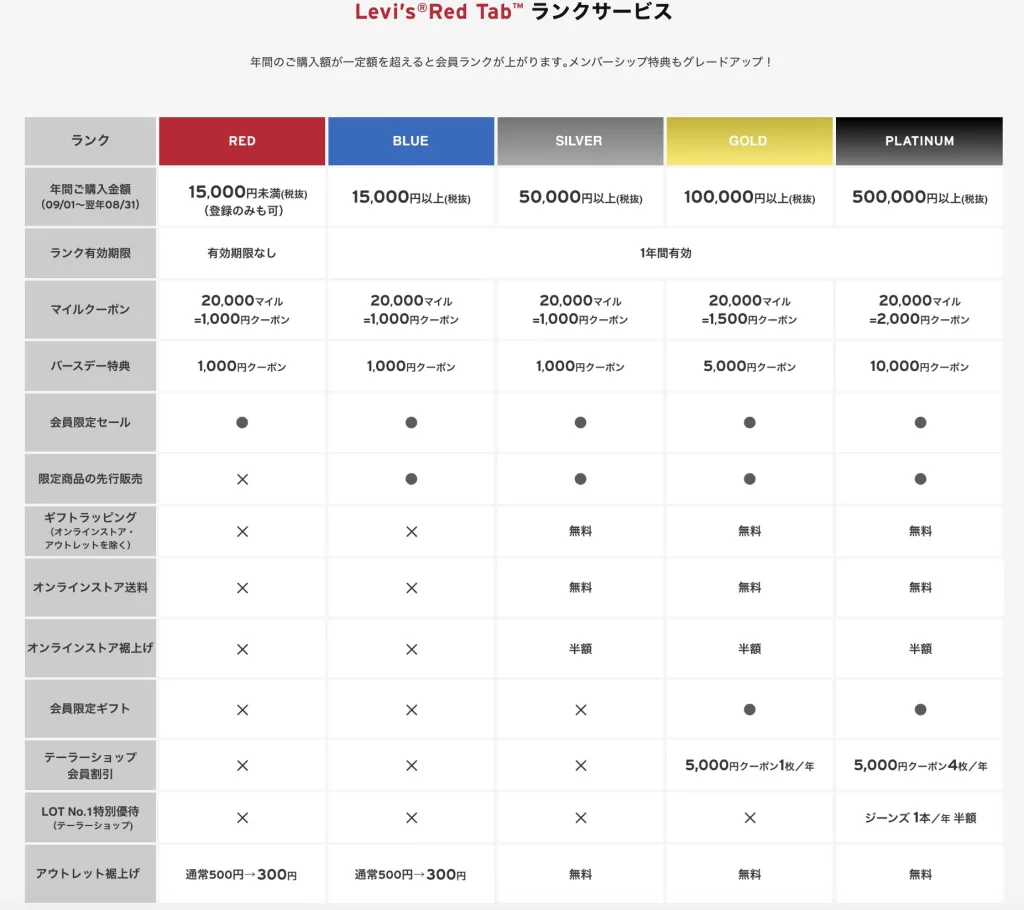Click the X for GOLD LOT No.1特別優待
The width and height of the screenshot is (1024, 910).
pyautogui.click(x=749, y=818)
